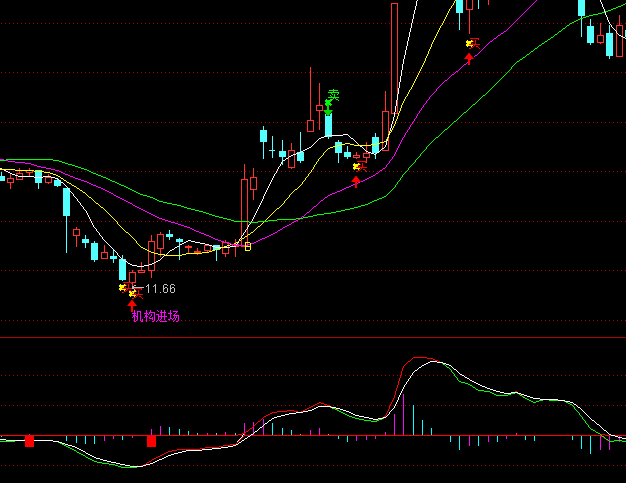Click the red buy arrow at top right
Viewport: 626px width, 483px height.
pos(469,58)
